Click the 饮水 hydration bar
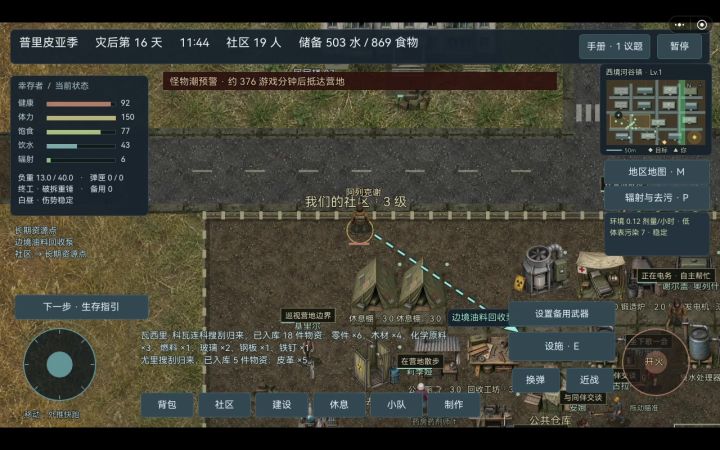720x450 pixels. (x=81, y=146)
